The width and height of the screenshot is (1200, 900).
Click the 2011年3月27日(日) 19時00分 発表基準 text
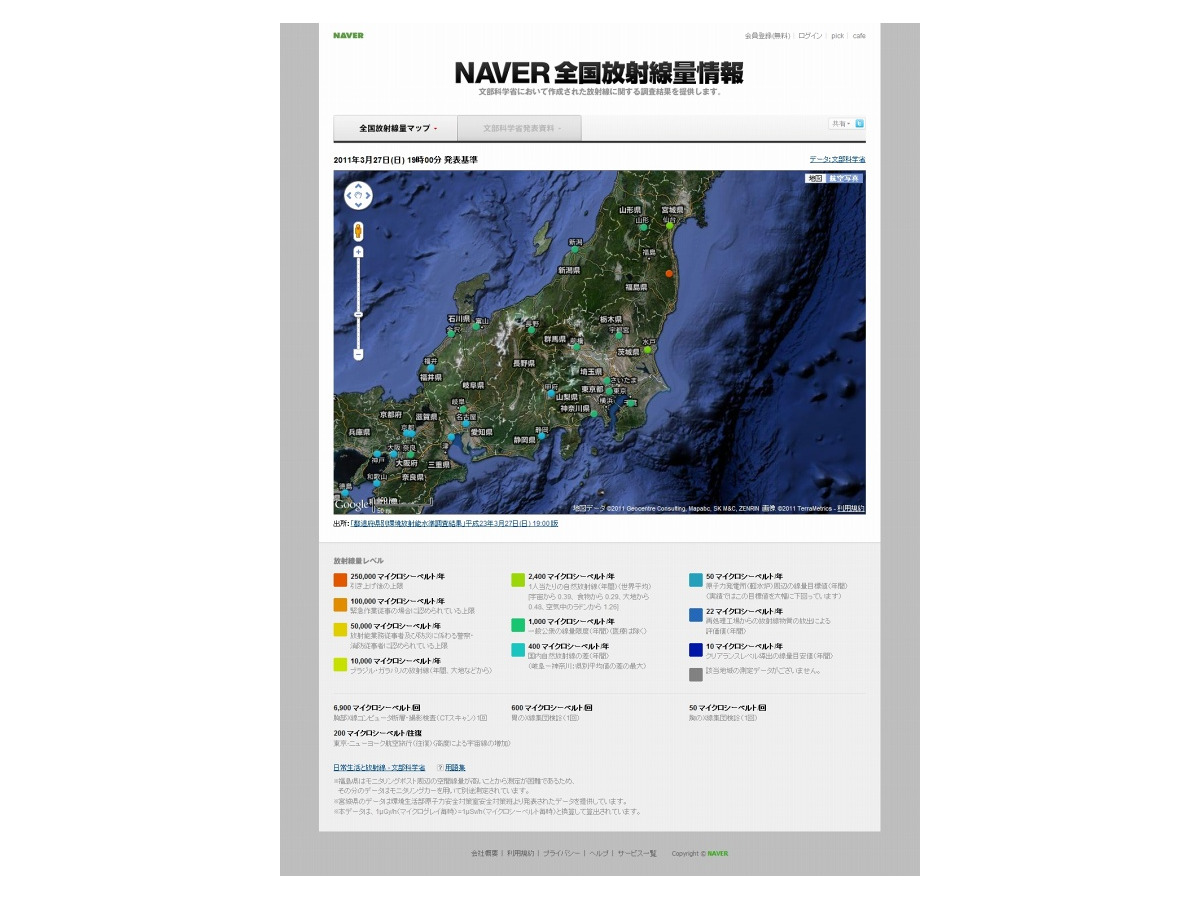(x=405, y=159)
